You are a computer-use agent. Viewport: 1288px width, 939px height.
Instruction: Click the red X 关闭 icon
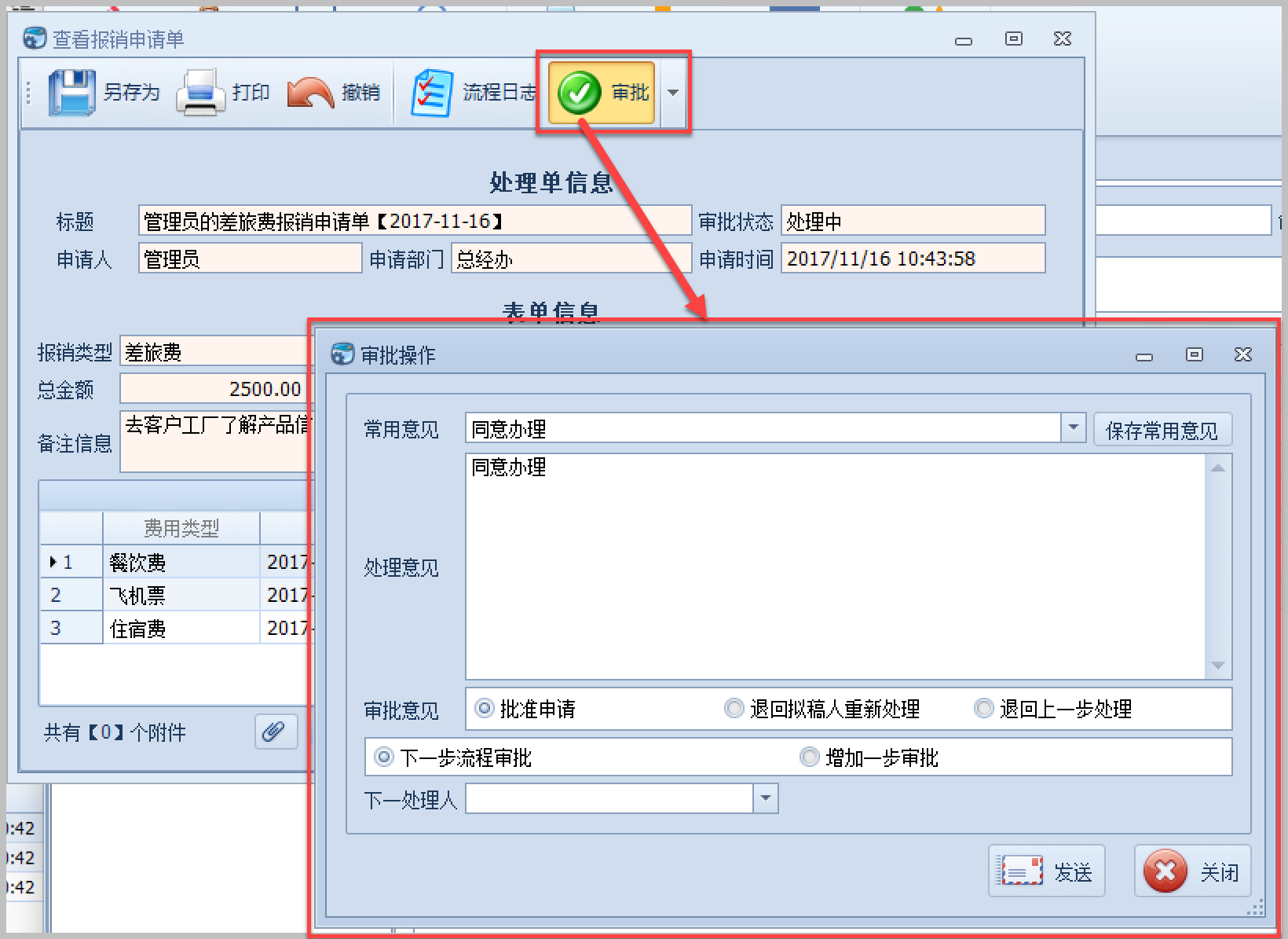coord(1165,871)
